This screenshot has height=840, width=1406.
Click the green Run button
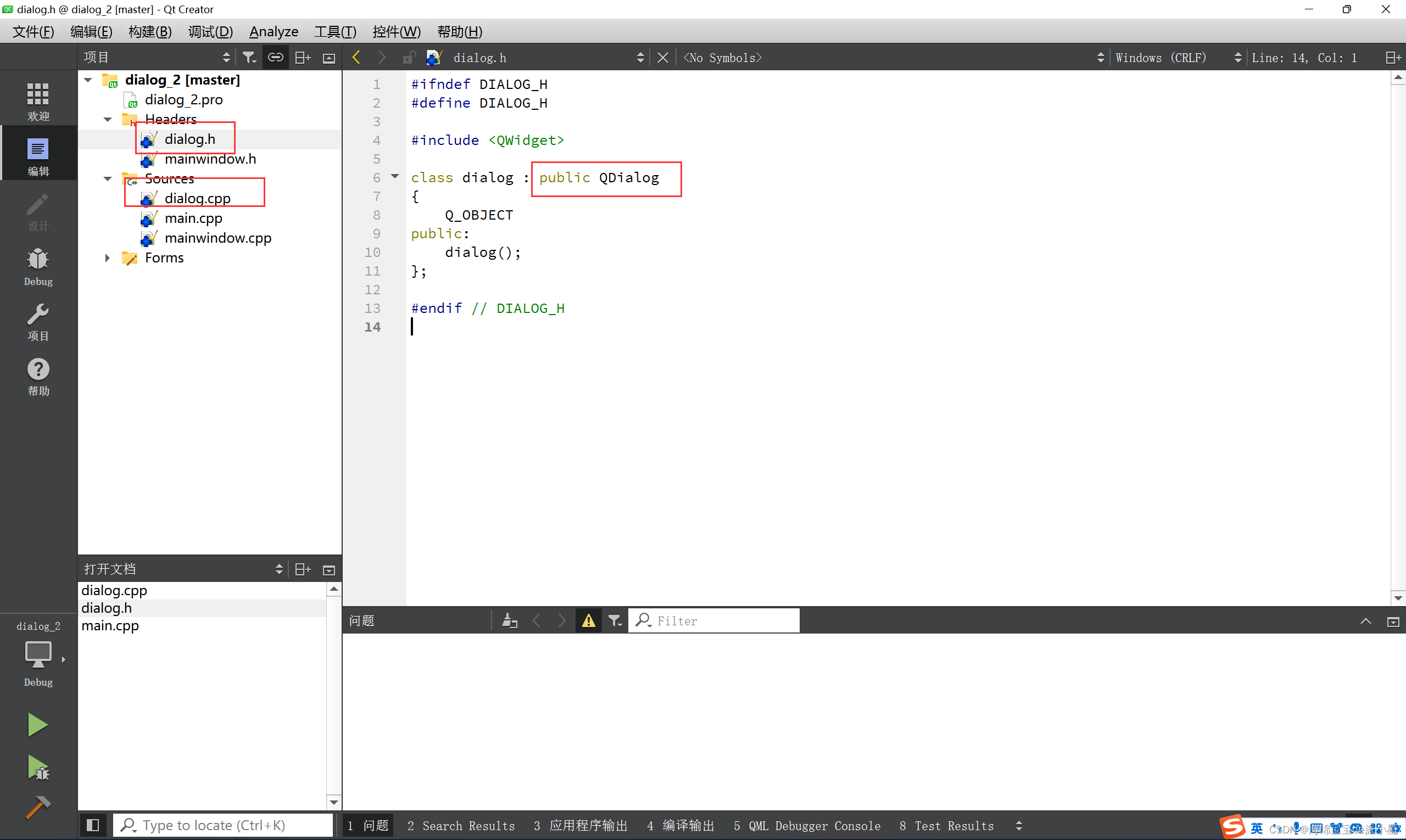tap(37, 725)
